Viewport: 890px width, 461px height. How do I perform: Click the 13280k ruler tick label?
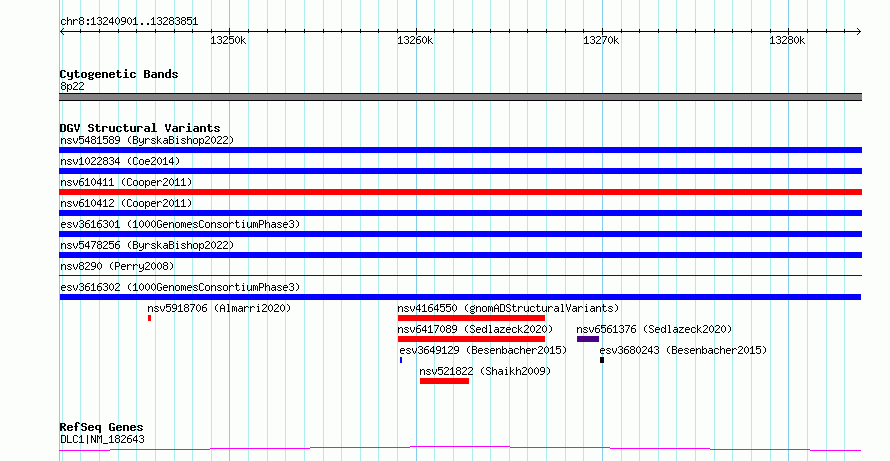[787, 40]
